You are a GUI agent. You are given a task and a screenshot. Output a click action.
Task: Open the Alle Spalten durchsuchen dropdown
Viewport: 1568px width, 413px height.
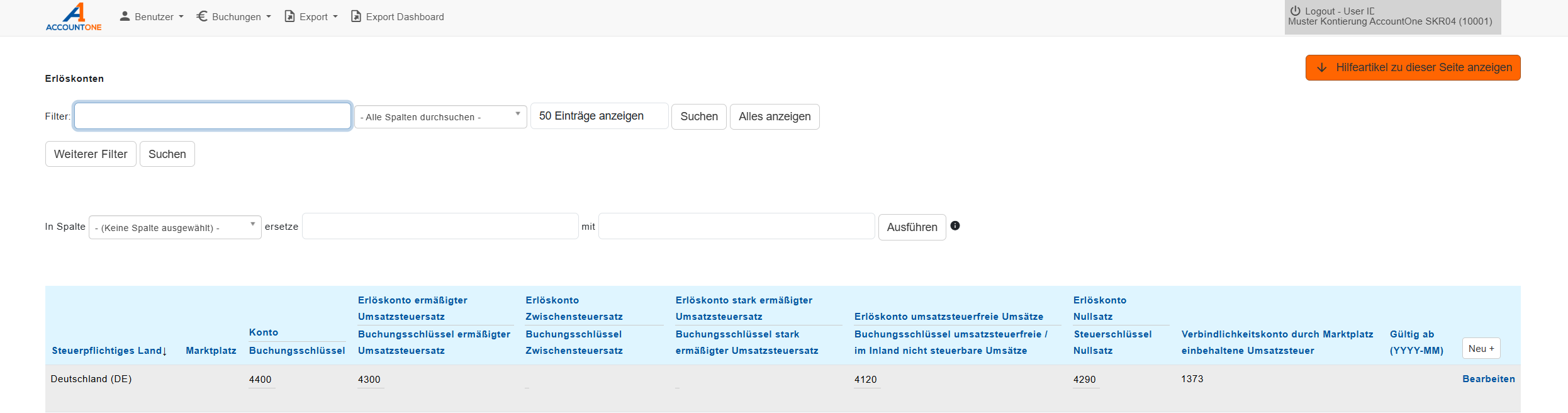[440, 116]
